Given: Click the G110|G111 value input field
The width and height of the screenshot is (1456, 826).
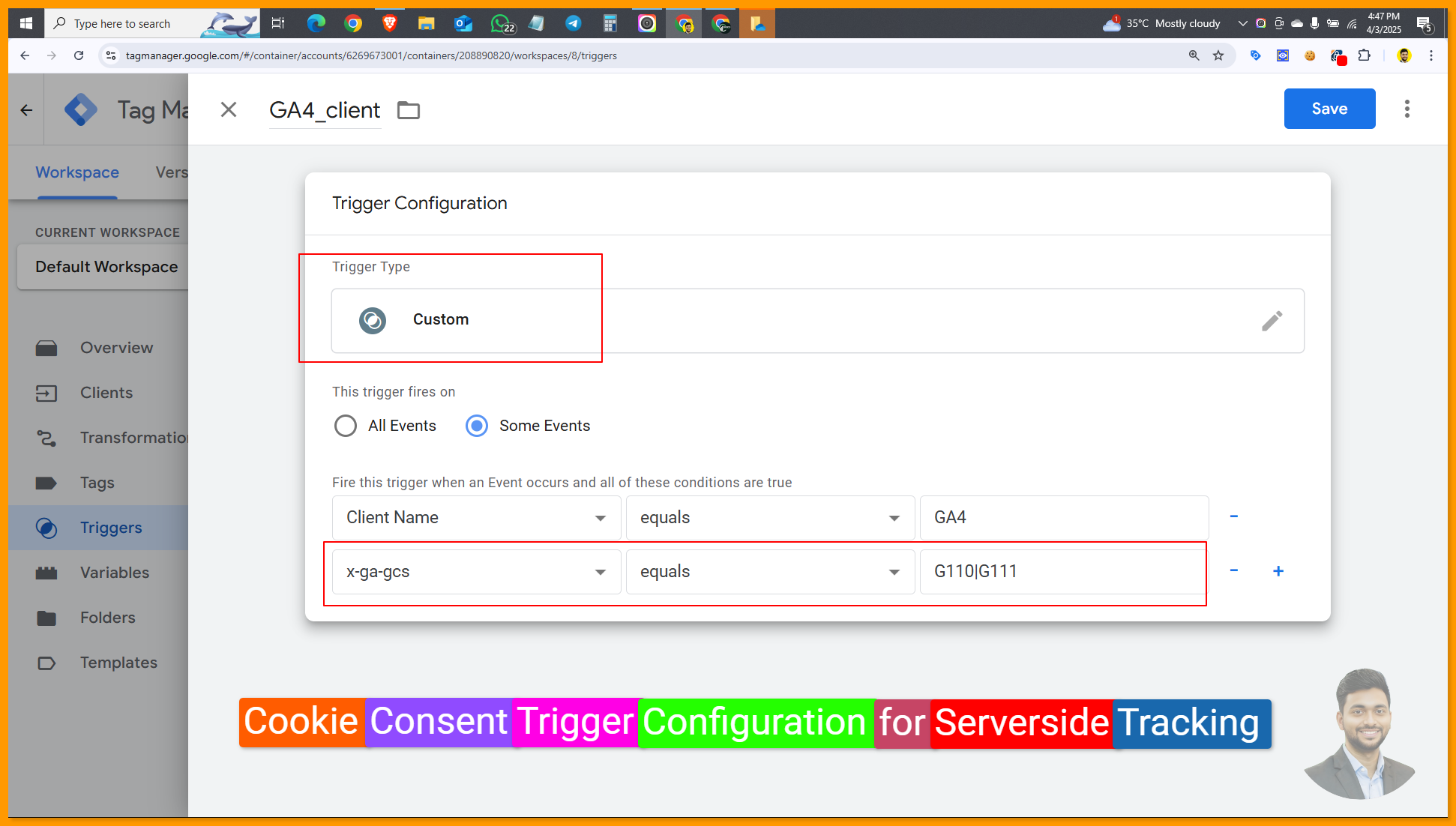Looking at the screenshot, I should pyautogui.click(x=1063, y=572).
